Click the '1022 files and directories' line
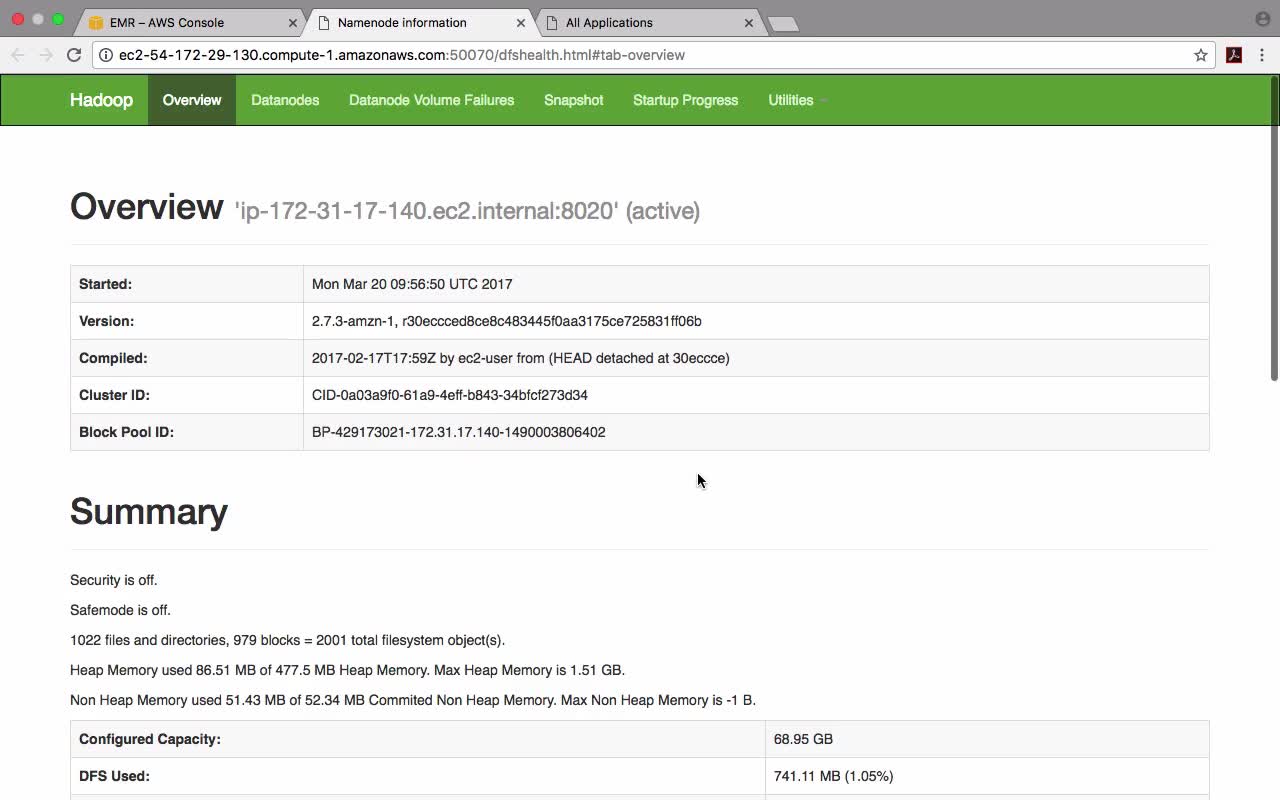This screenshot has width=1280, height=800. (x=288, y=640)
